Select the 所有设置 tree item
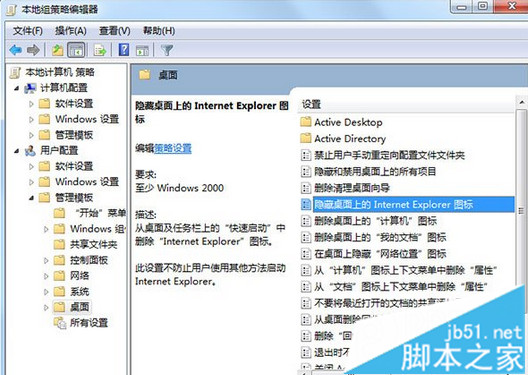Screen dimensions: 528x375 coord(89,323)
